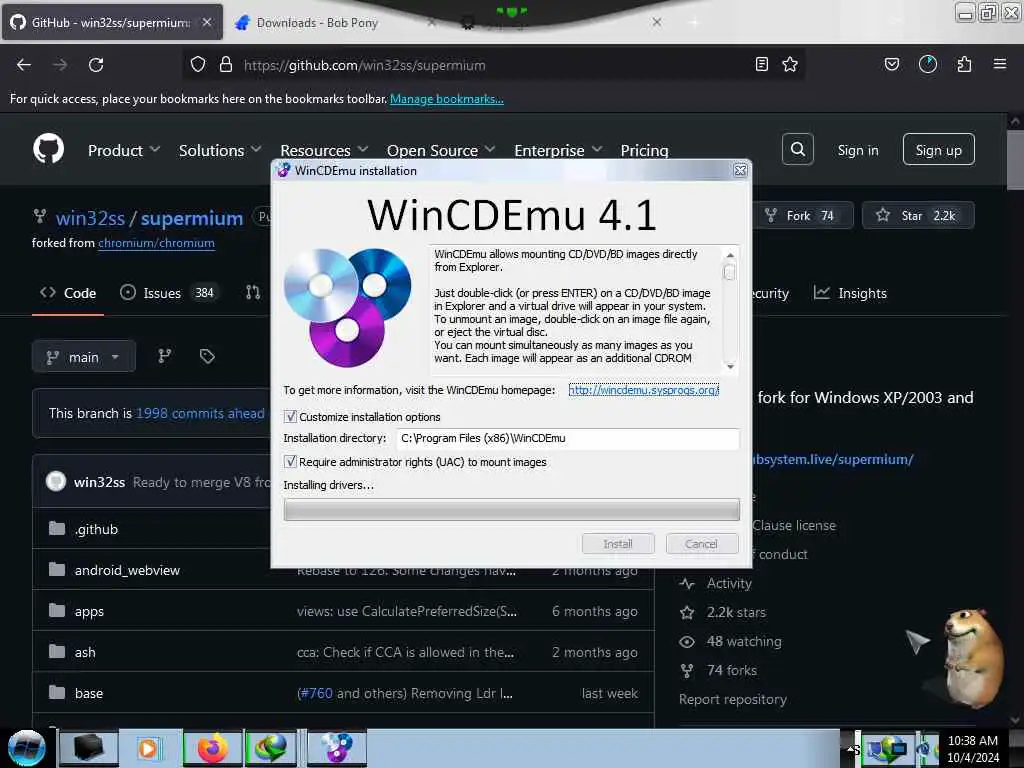Switch to the Issues tab
This screenshot has height=768, width=1024.
point(168,293)
